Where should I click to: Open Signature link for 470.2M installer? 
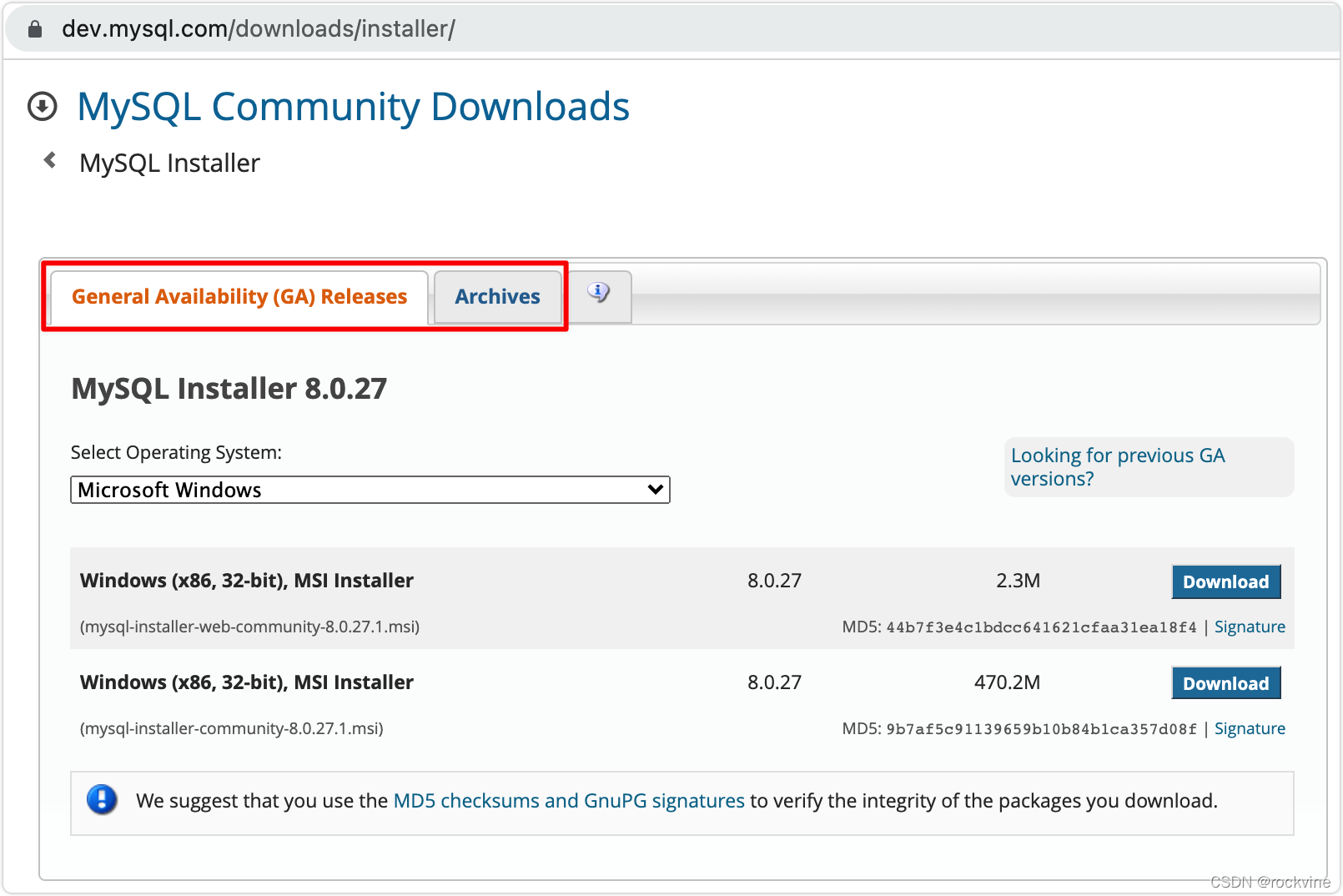(1250, 728)
